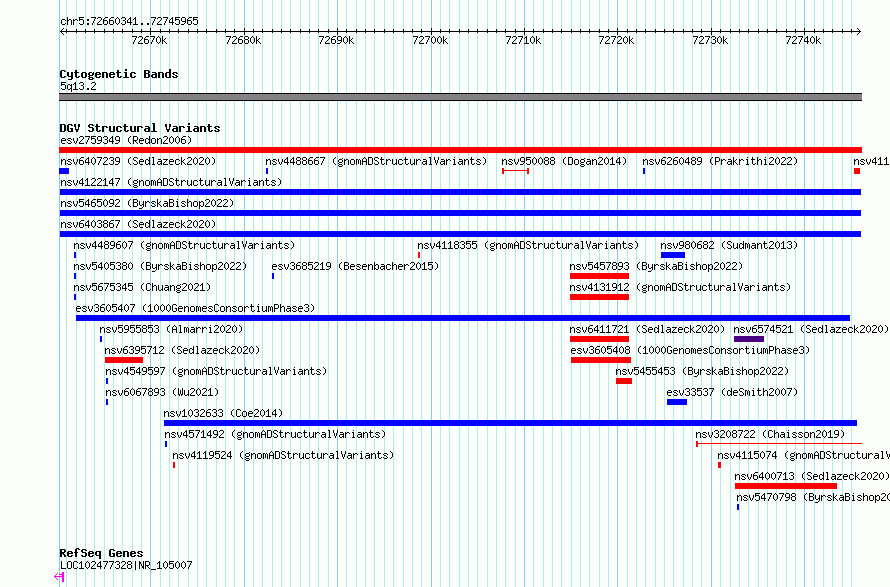Open nsv6574521 (Sedlazeck2020) variant label
890x587 pixels.
811,329
